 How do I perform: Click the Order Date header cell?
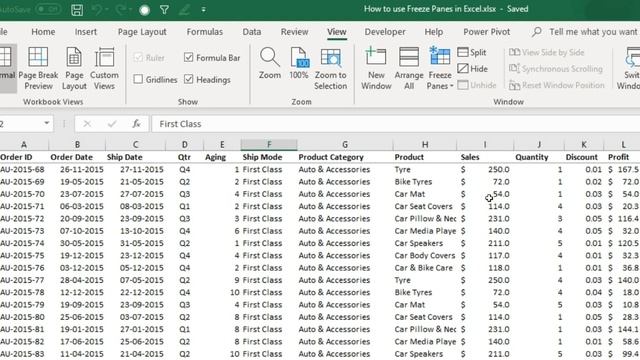(77, 157)
